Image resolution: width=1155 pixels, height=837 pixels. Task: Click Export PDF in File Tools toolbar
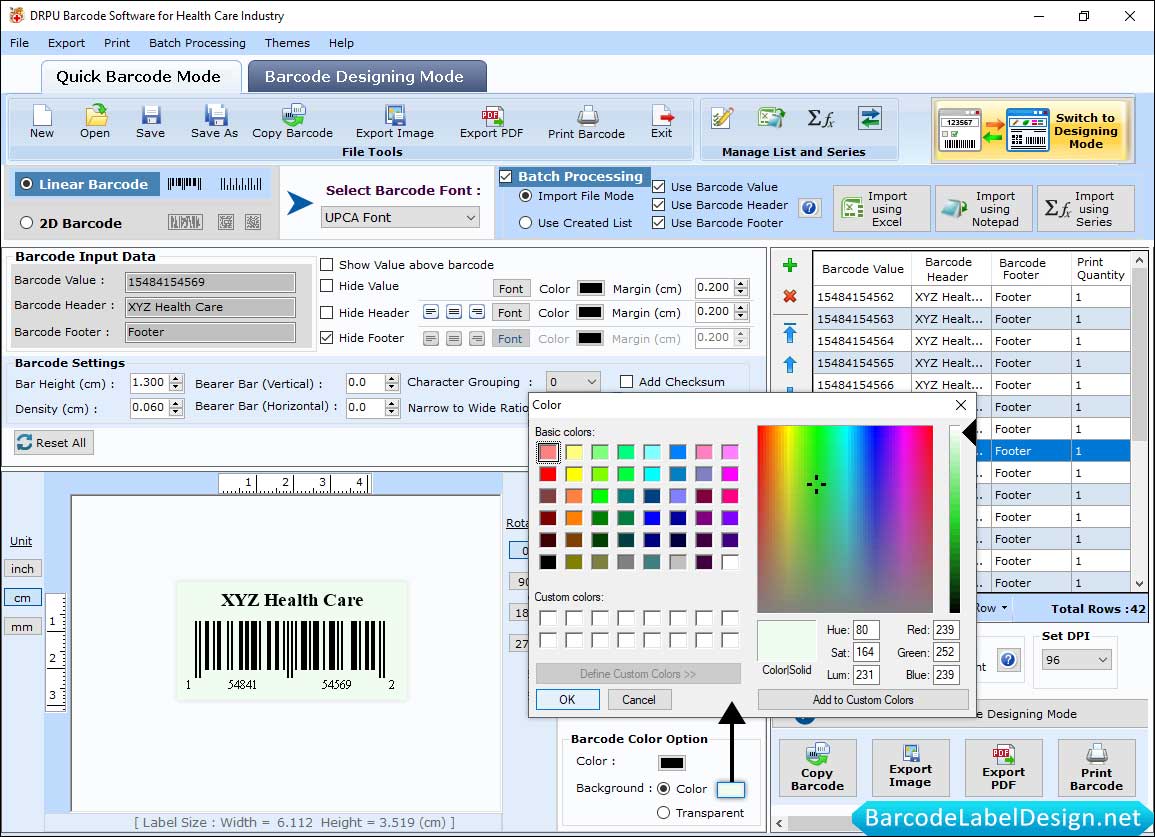pos(491,122)
